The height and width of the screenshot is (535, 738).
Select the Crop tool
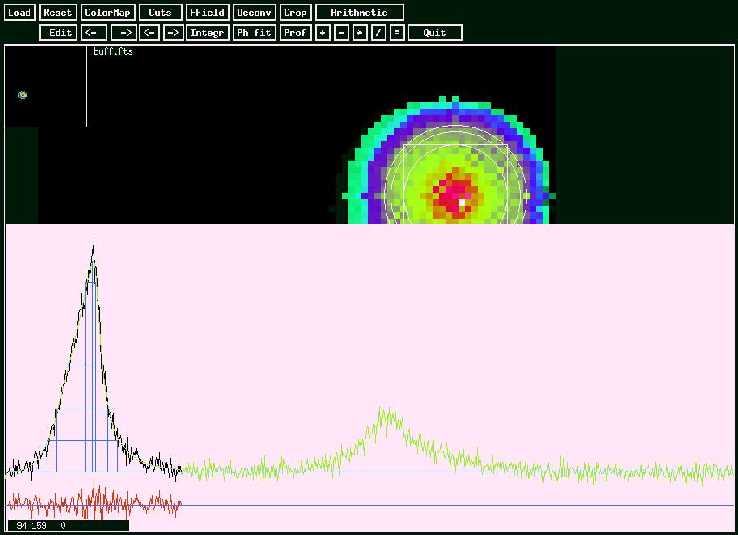coord(294,13)
